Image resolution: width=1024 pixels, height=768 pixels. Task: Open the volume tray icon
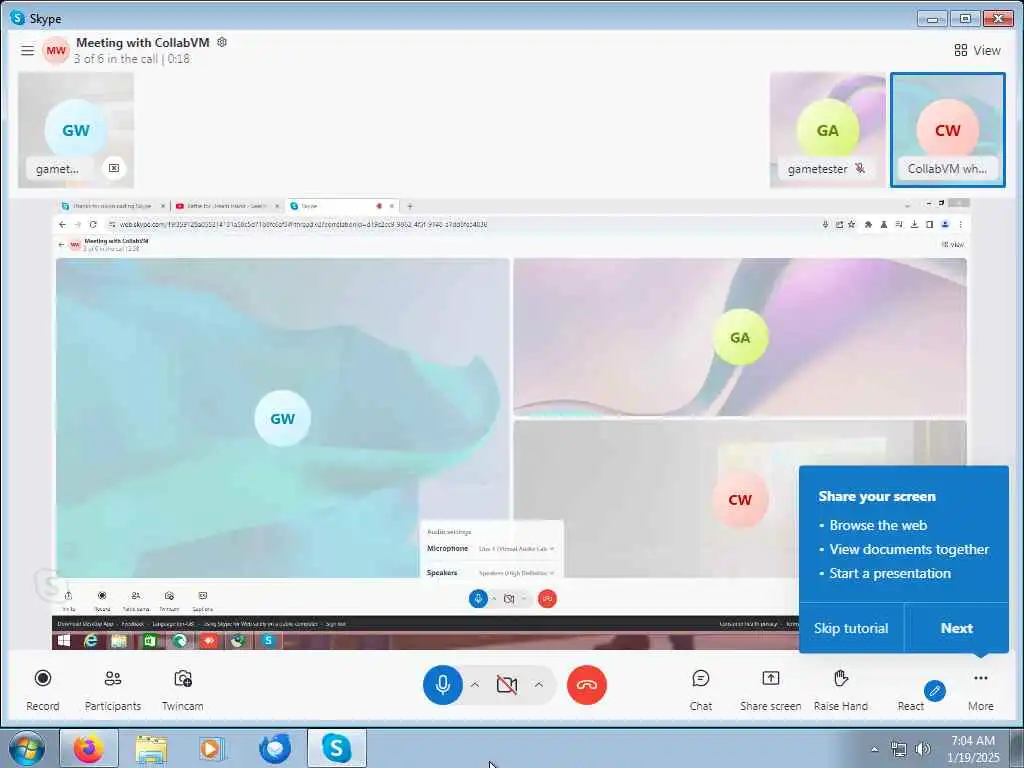point(922,749)
